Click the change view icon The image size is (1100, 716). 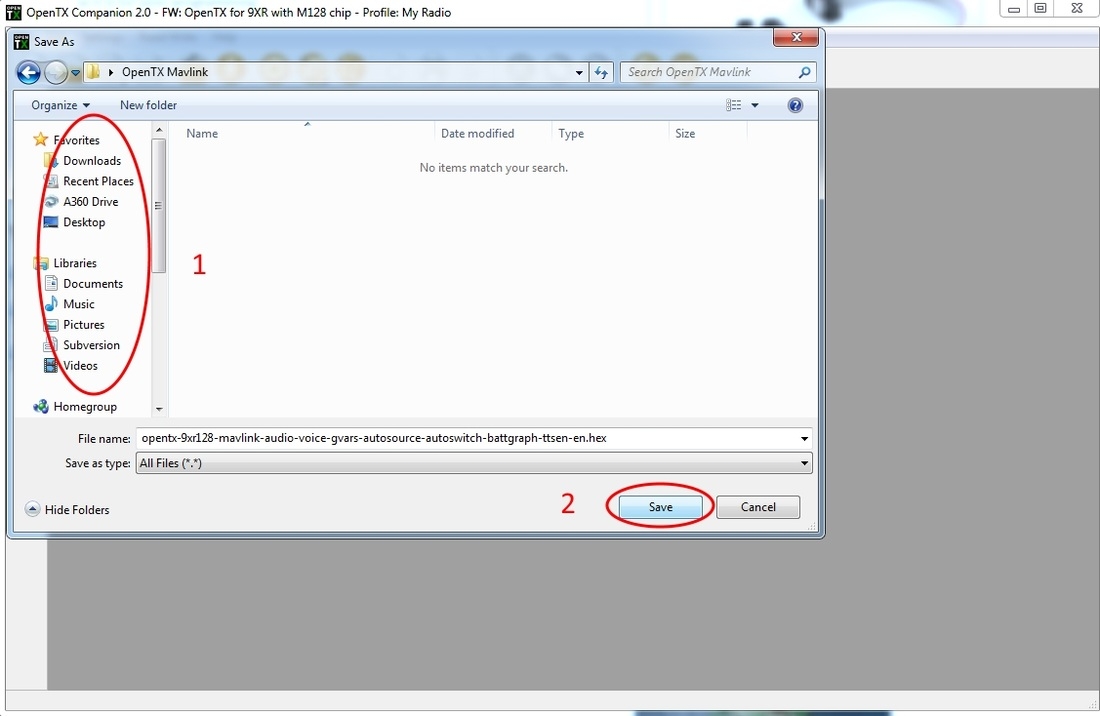[734, 105]
